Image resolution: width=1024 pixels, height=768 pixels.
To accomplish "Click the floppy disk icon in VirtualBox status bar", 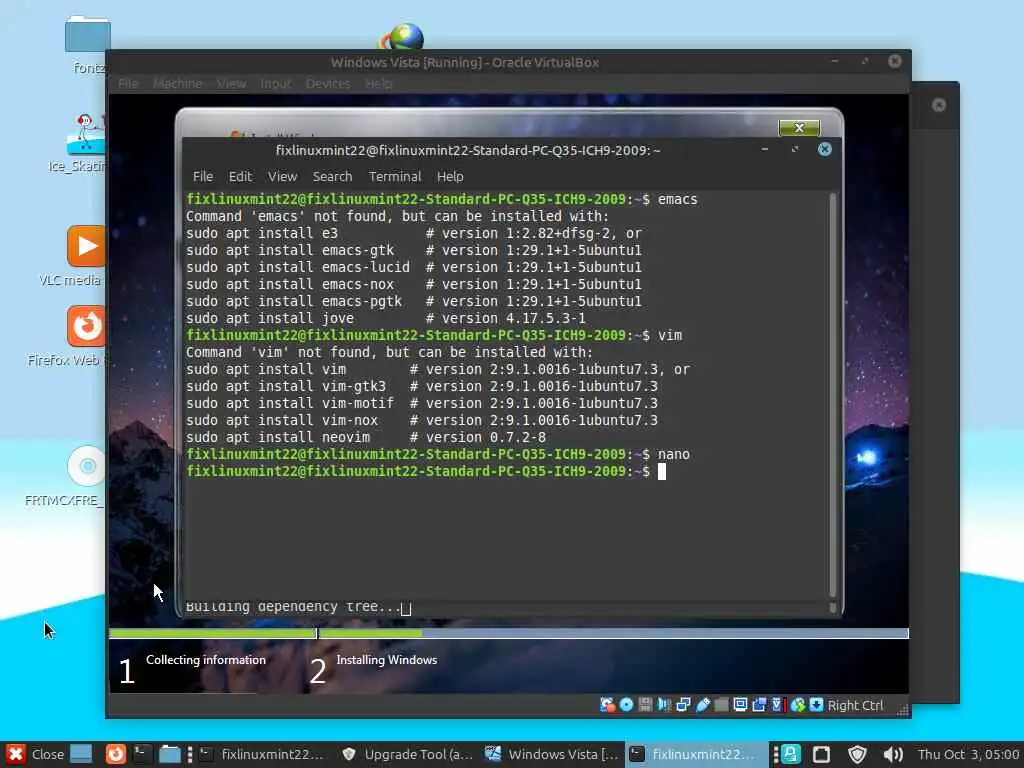I will 645,705.
